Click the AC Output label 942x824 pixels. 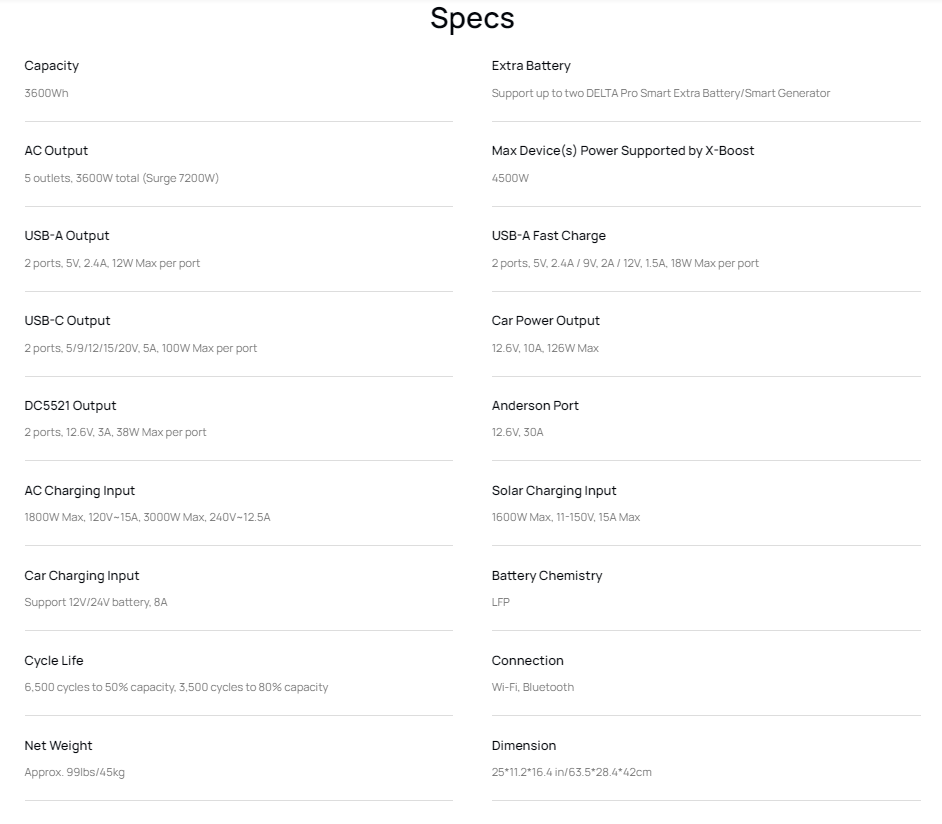pos(56,151)
